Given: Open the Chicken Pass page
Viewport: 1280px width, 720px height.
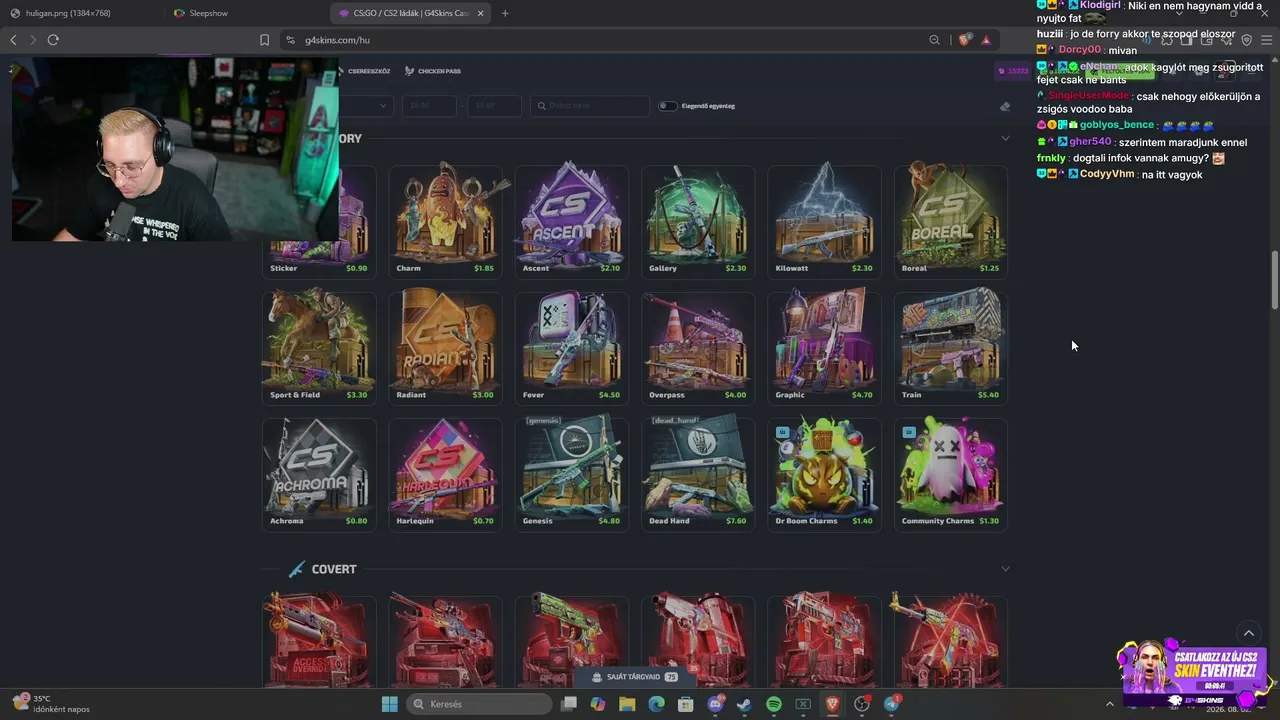Looking at the screenshot, I should pos(433,71).
